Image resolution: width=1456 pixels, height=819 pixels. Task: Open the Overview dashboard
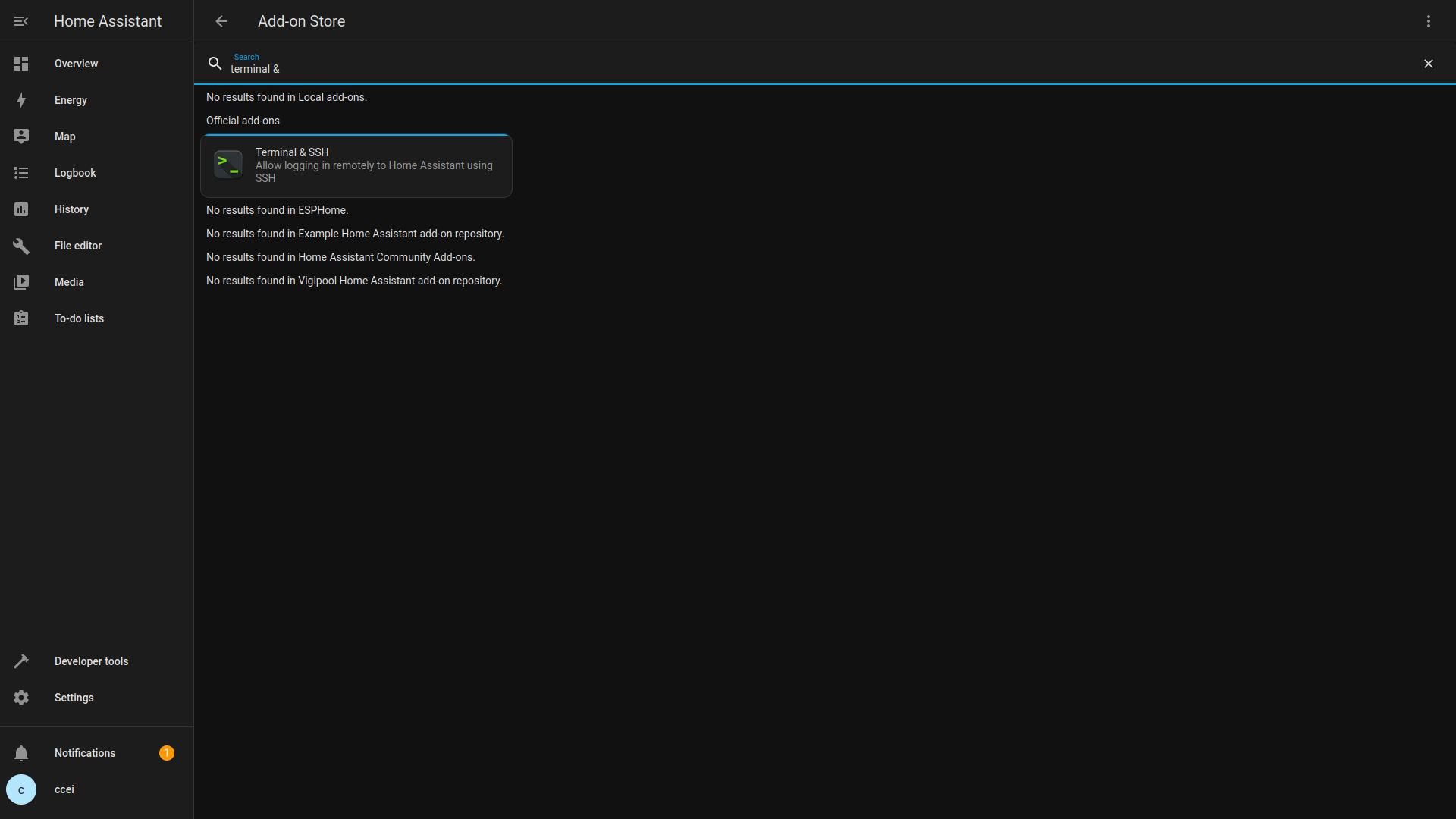pos(76,64)
